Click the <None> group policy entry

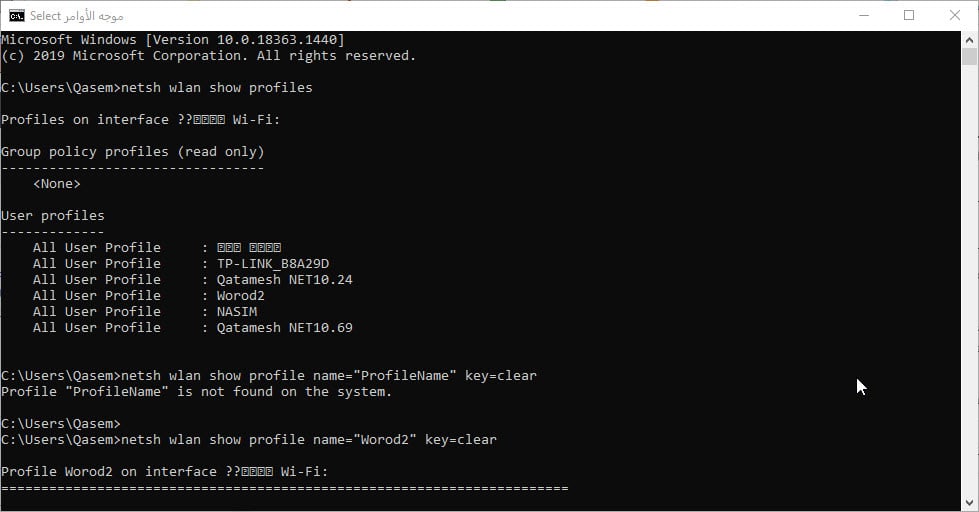(x=56, y=183)
